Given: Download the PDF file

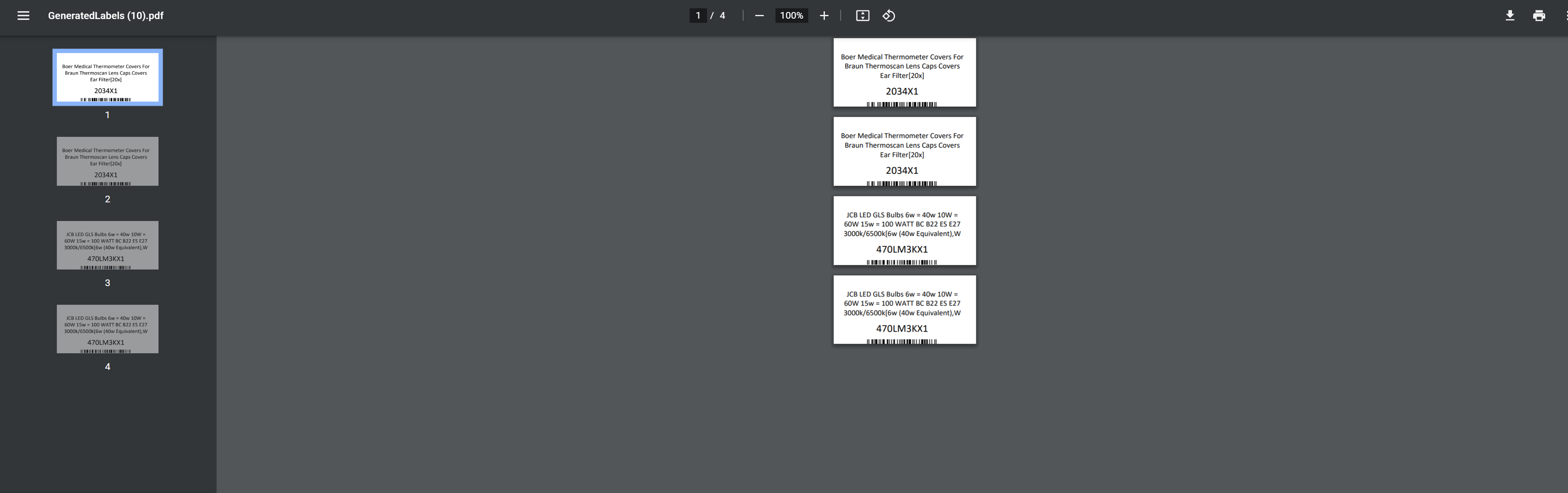Looking at the screenshot, I should click(1509, 16).
